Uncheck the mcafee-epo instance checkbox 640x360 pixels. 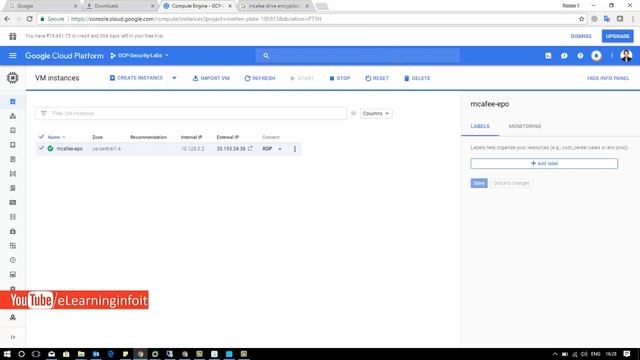[41, 149]
